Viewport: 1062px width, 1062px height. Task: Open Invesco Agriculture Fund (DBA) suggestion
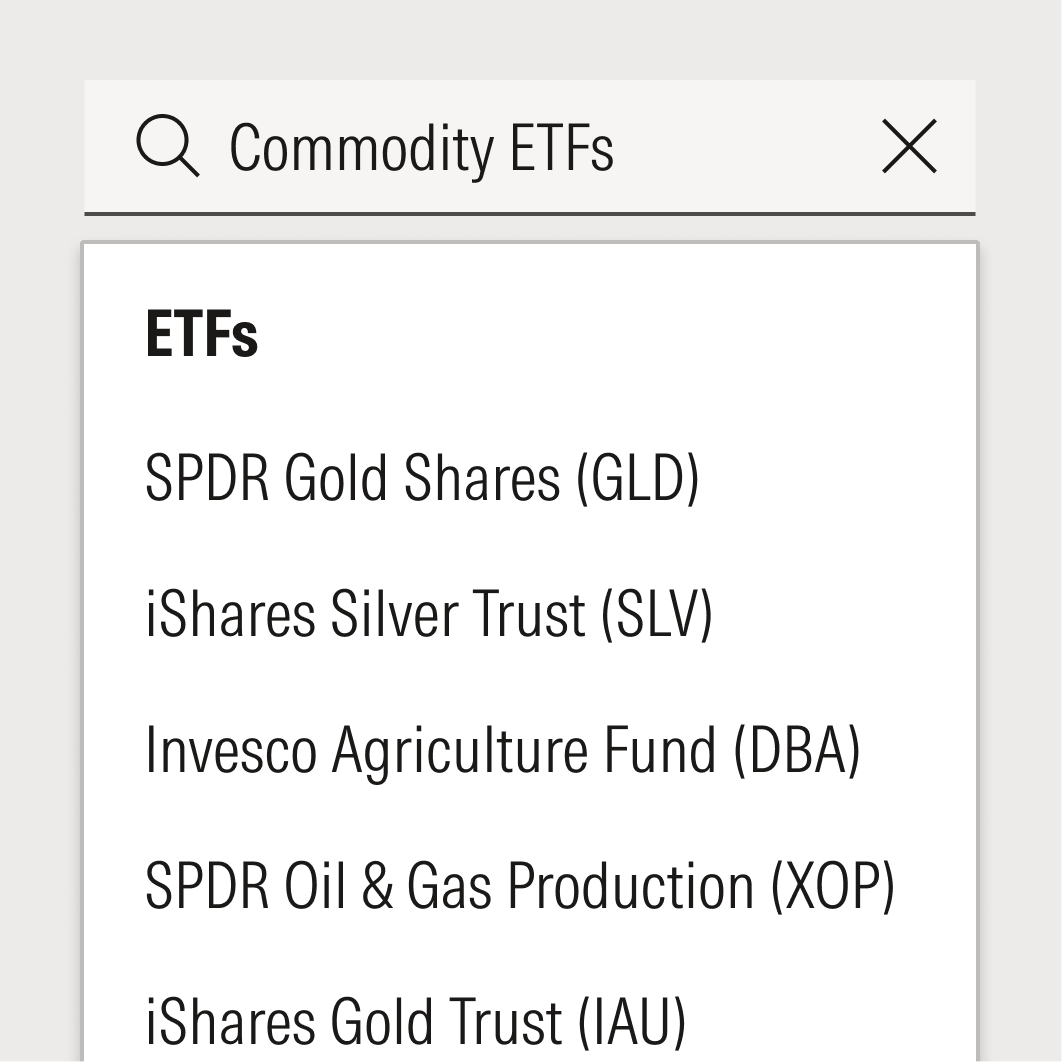click(502, 750)
